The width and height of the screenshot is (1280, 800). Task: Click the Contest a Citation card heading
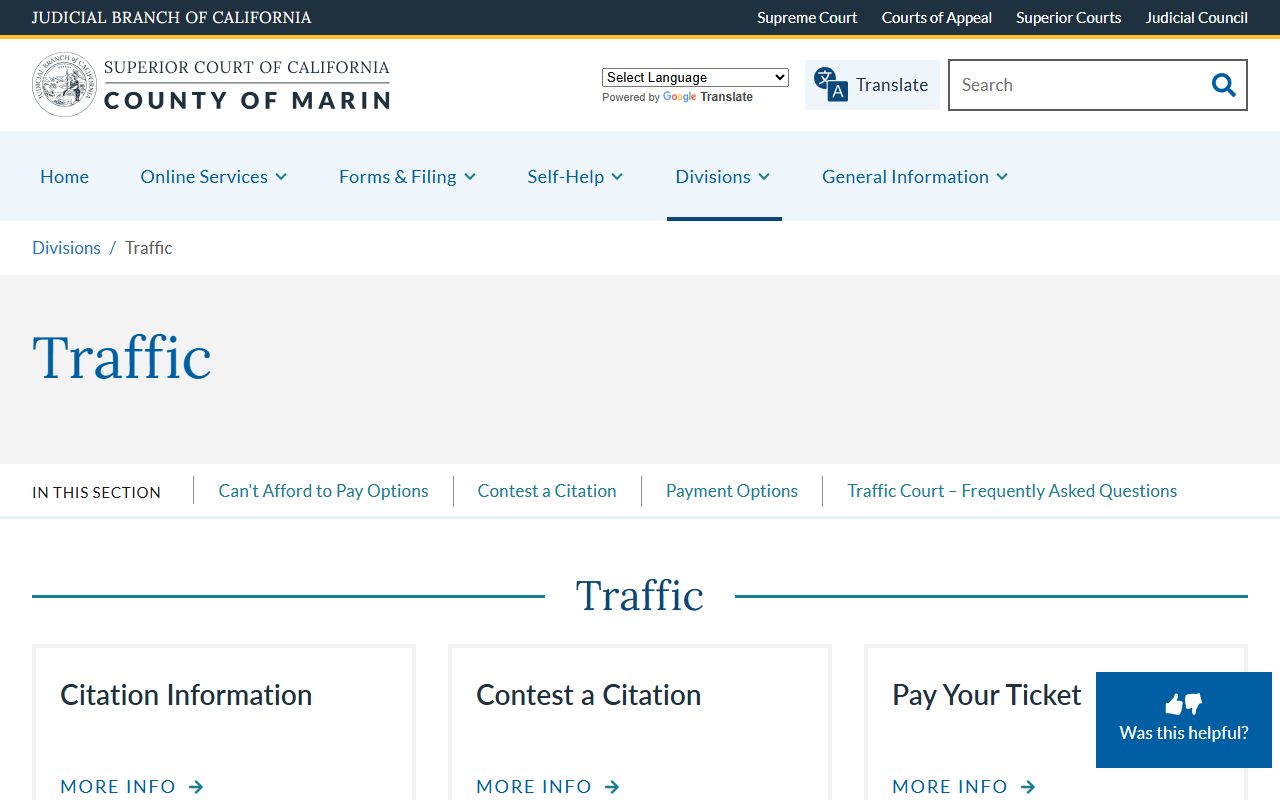(588, 695)
